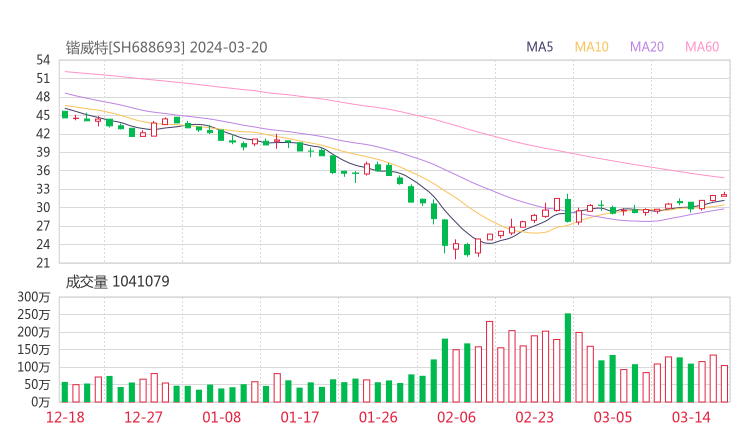Select the 03-14 date axis label
The image size is (740, 440).
pyautogui.click(x=691, y=417)
